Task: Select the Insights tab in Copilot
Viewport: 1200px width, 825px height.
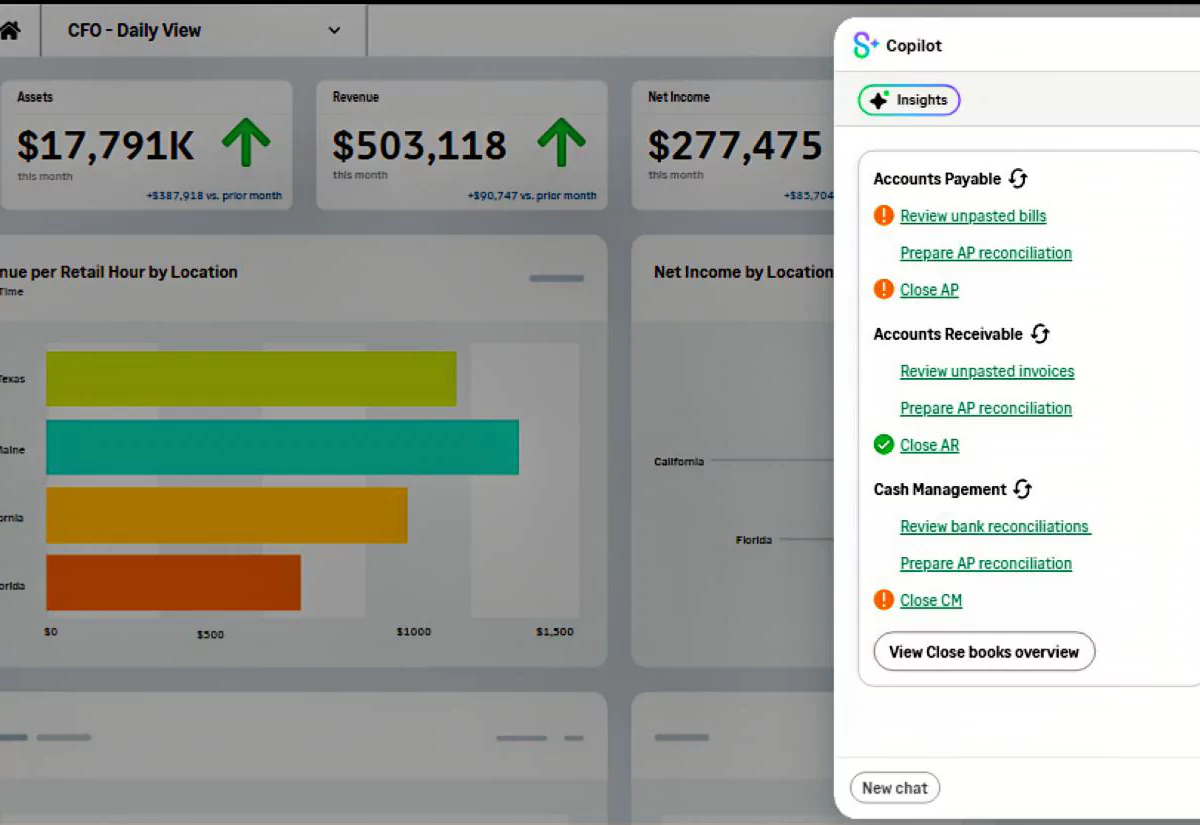Action: point(909,100)
